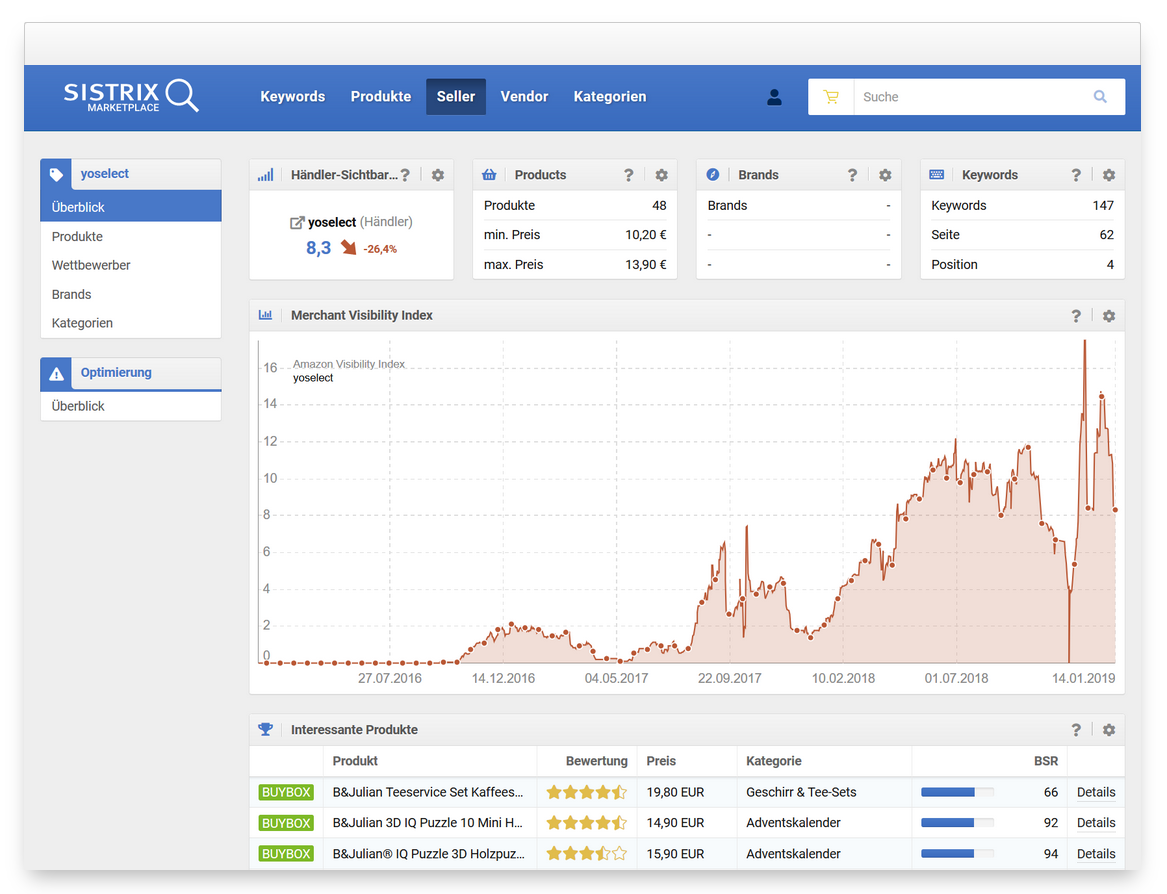Select the Seller tab in navigation
The image size is (1167, 894).
click(456, 97)
